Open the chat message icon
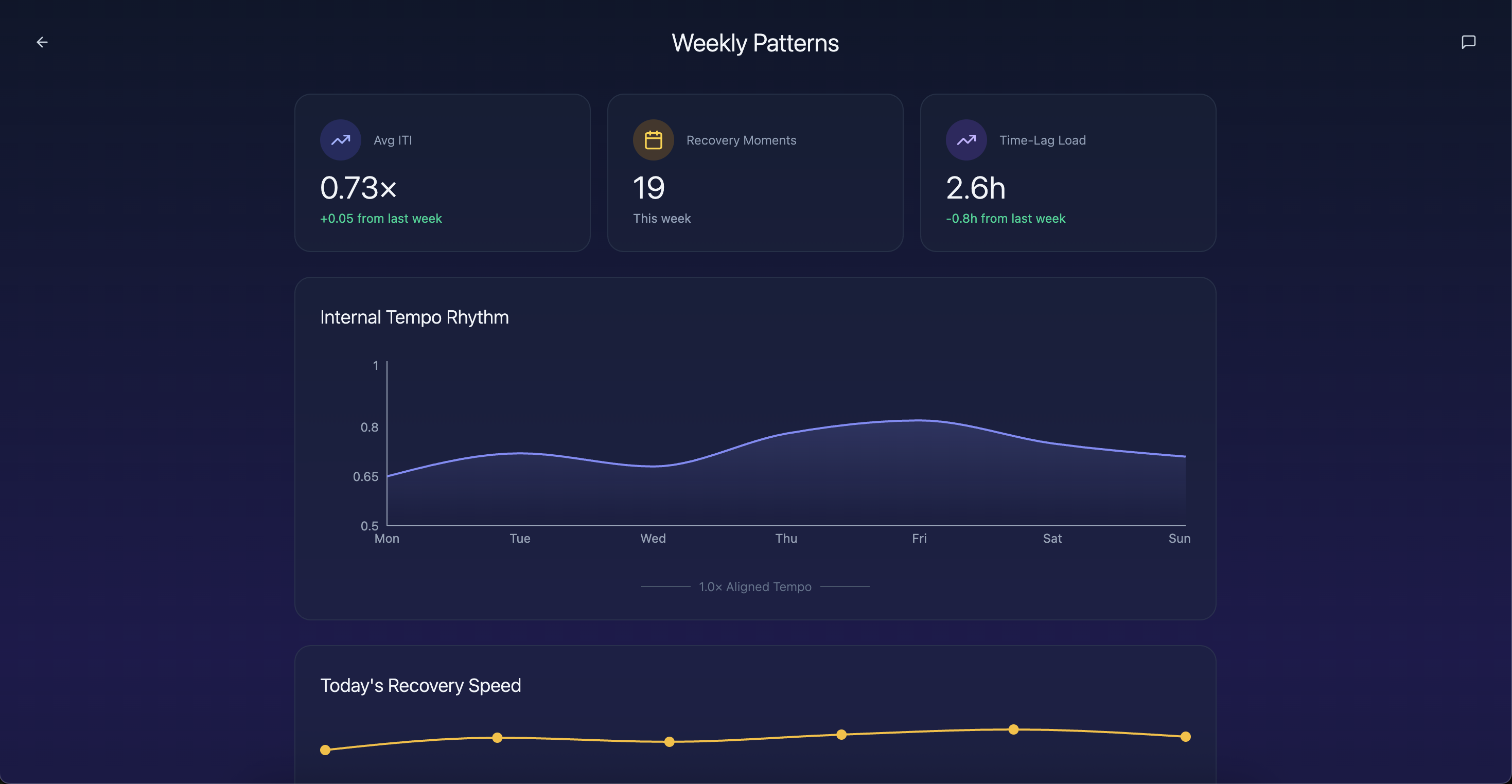 [1468, 42]
